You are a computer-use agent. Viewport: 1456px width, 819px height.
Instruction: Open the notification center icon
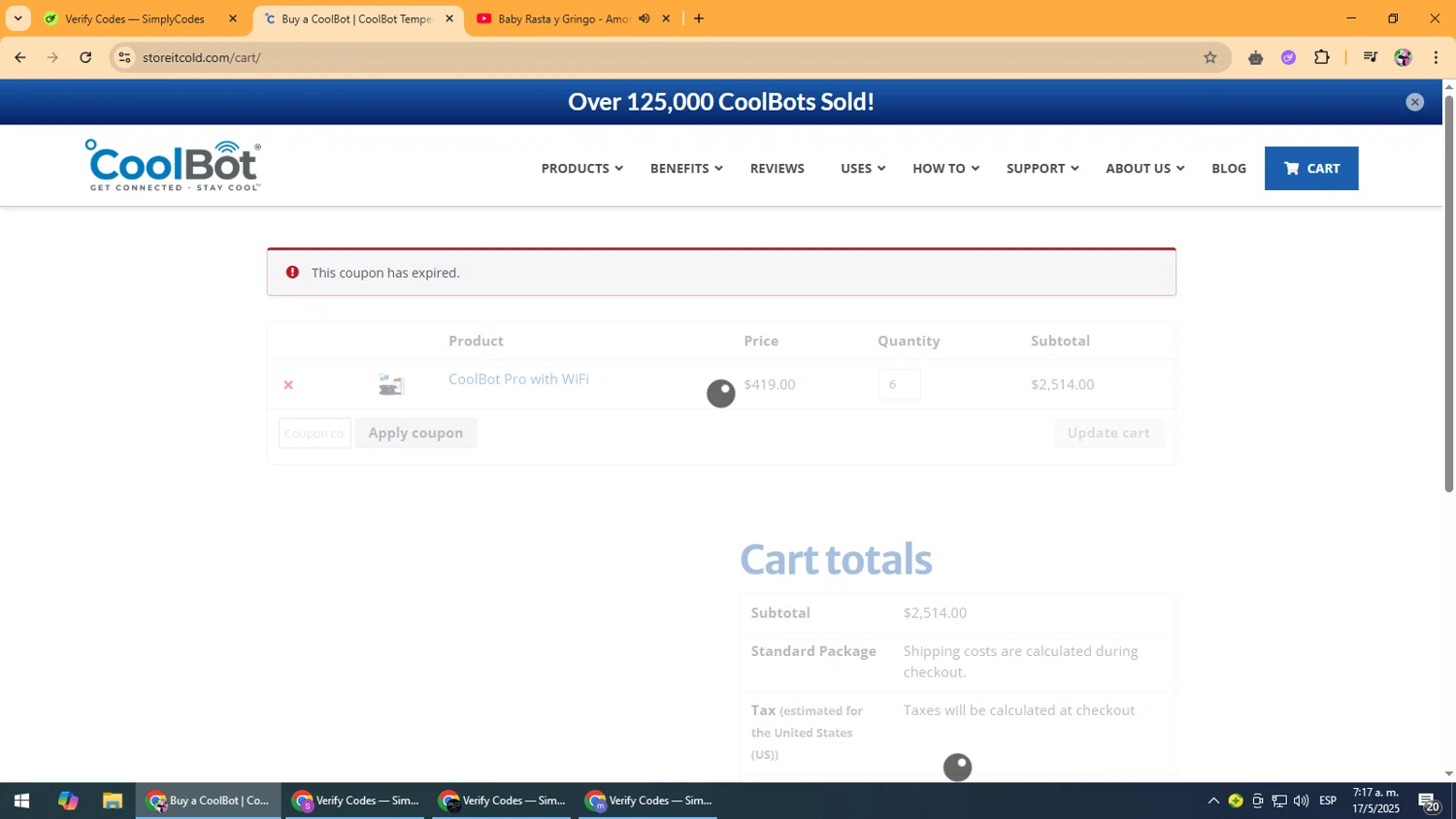(1429, 802)
